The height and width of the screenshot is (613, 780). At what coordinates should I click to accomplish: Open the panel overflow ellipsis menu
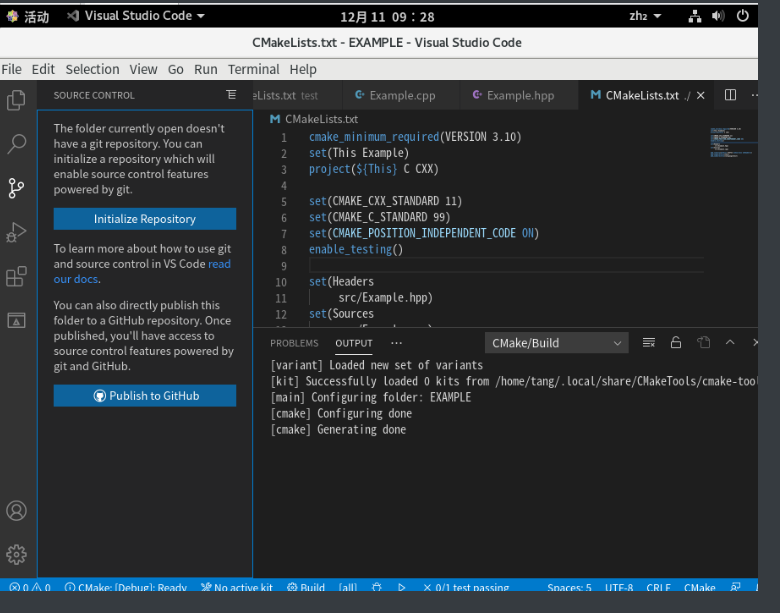[x=396, y=343]
